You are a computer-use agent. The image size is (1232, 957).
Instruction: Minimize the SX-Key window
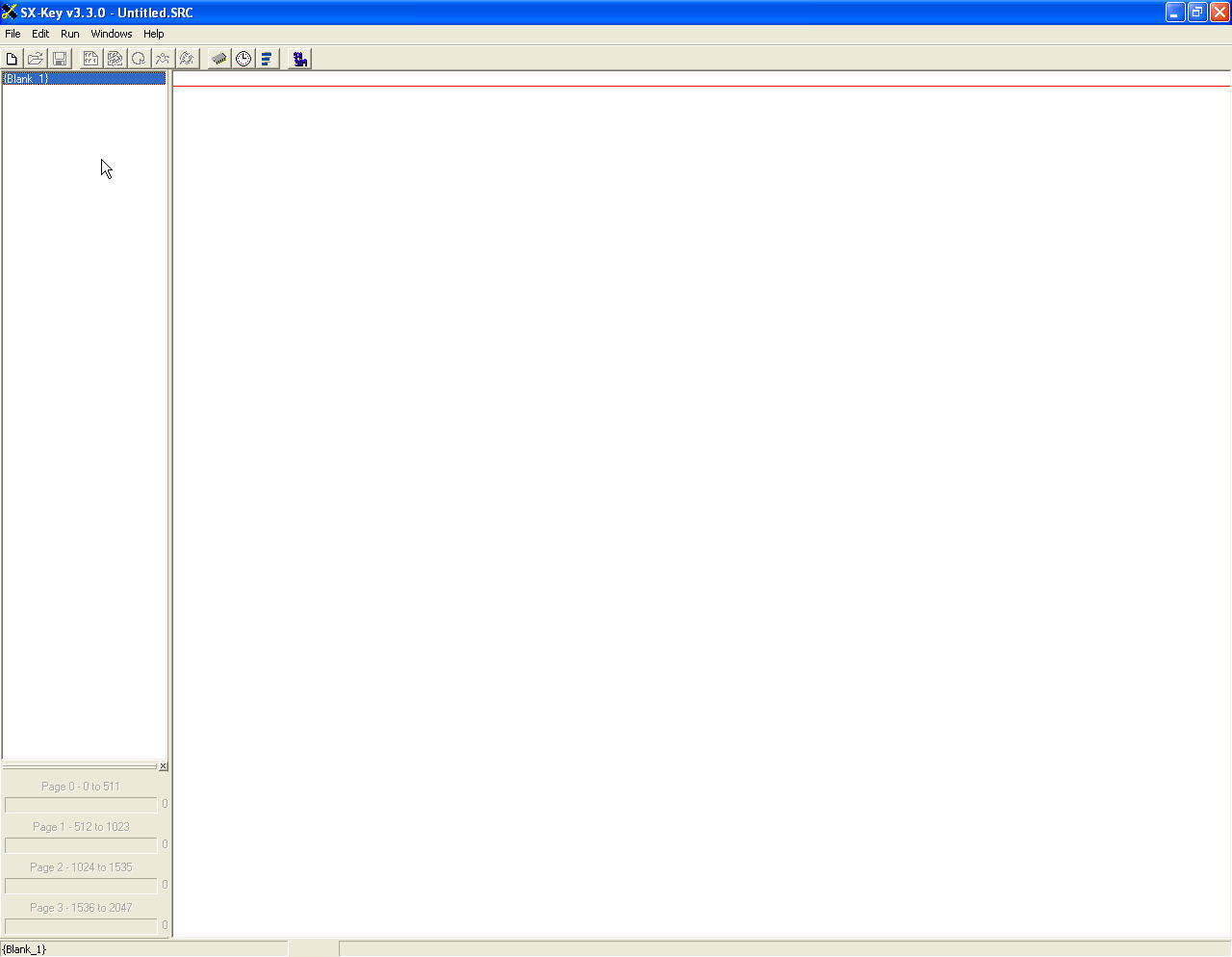click(1175, 13)
